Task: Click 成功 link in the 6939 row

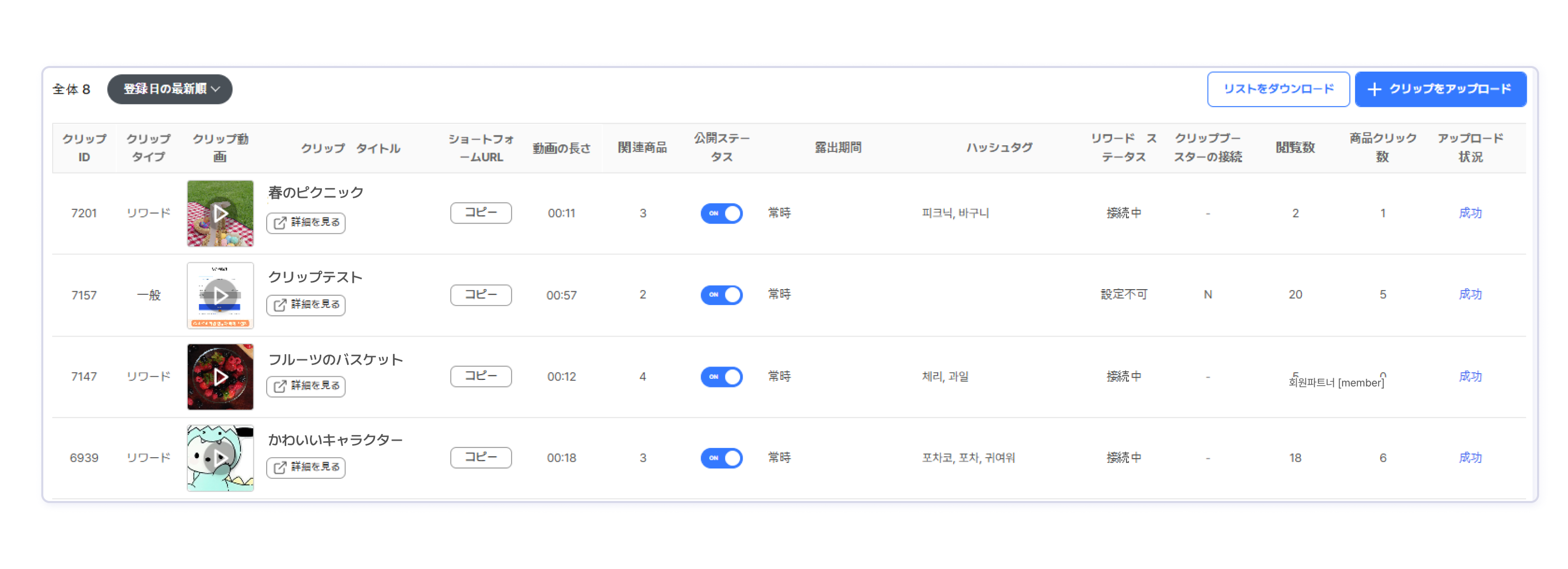Action: point(1469,458)
